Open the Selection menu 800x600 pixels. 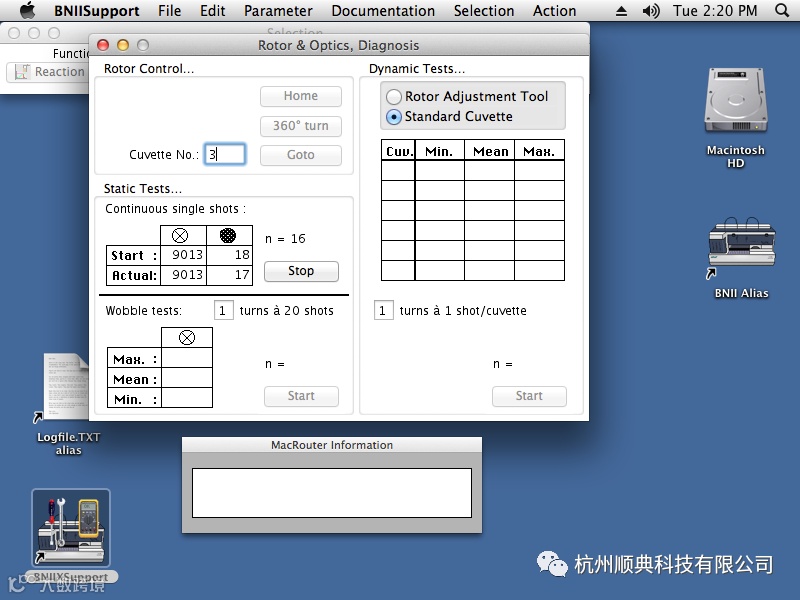[x=484, y=11]
